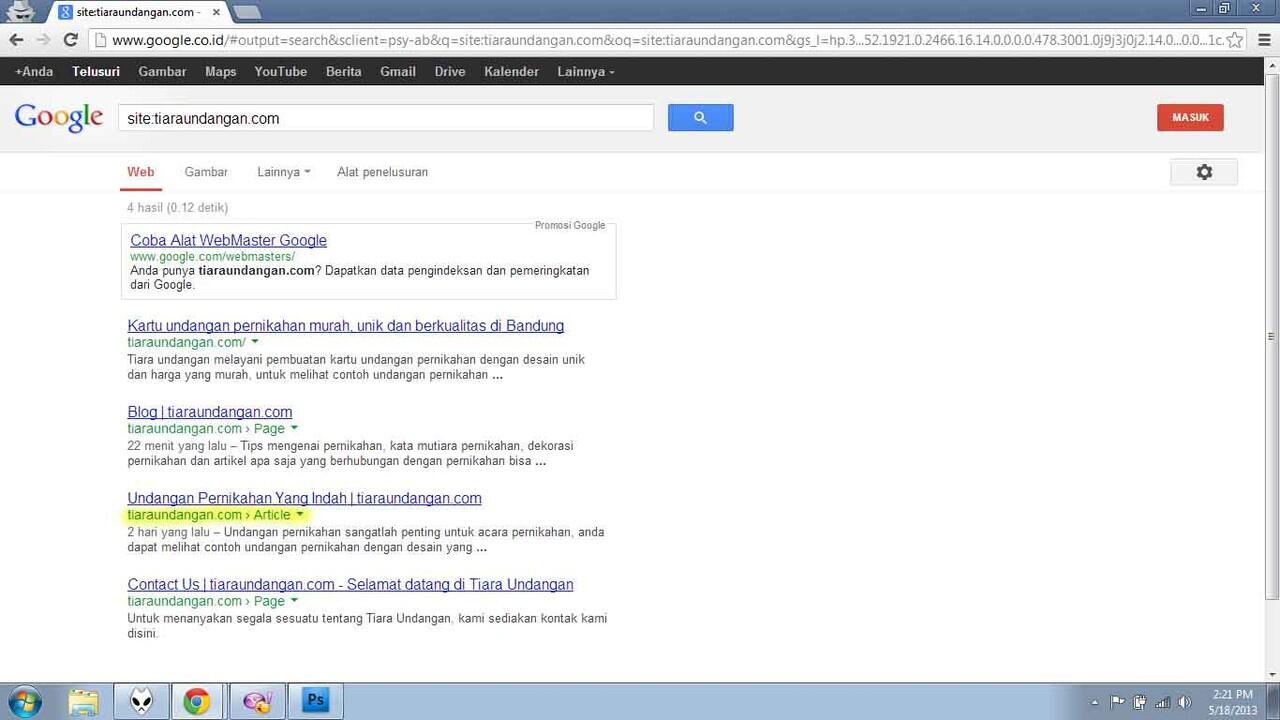Viewport: 1280px width, 720px height.
Task: Open the search settings gear
Action: pyautogui.click(x=1204, y=172)
